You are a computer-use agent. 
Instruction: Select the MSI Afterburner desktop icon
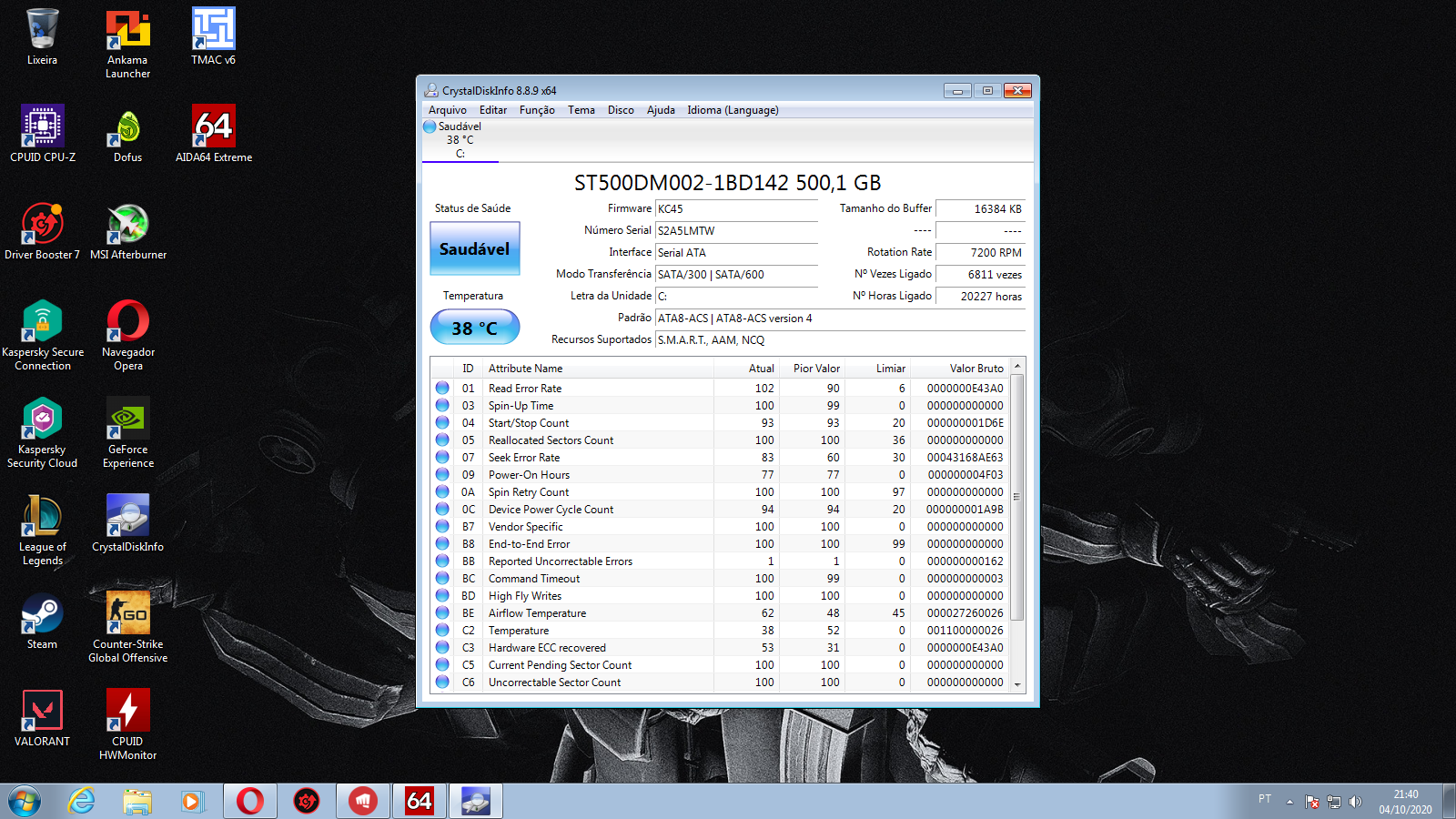(128, 232)
